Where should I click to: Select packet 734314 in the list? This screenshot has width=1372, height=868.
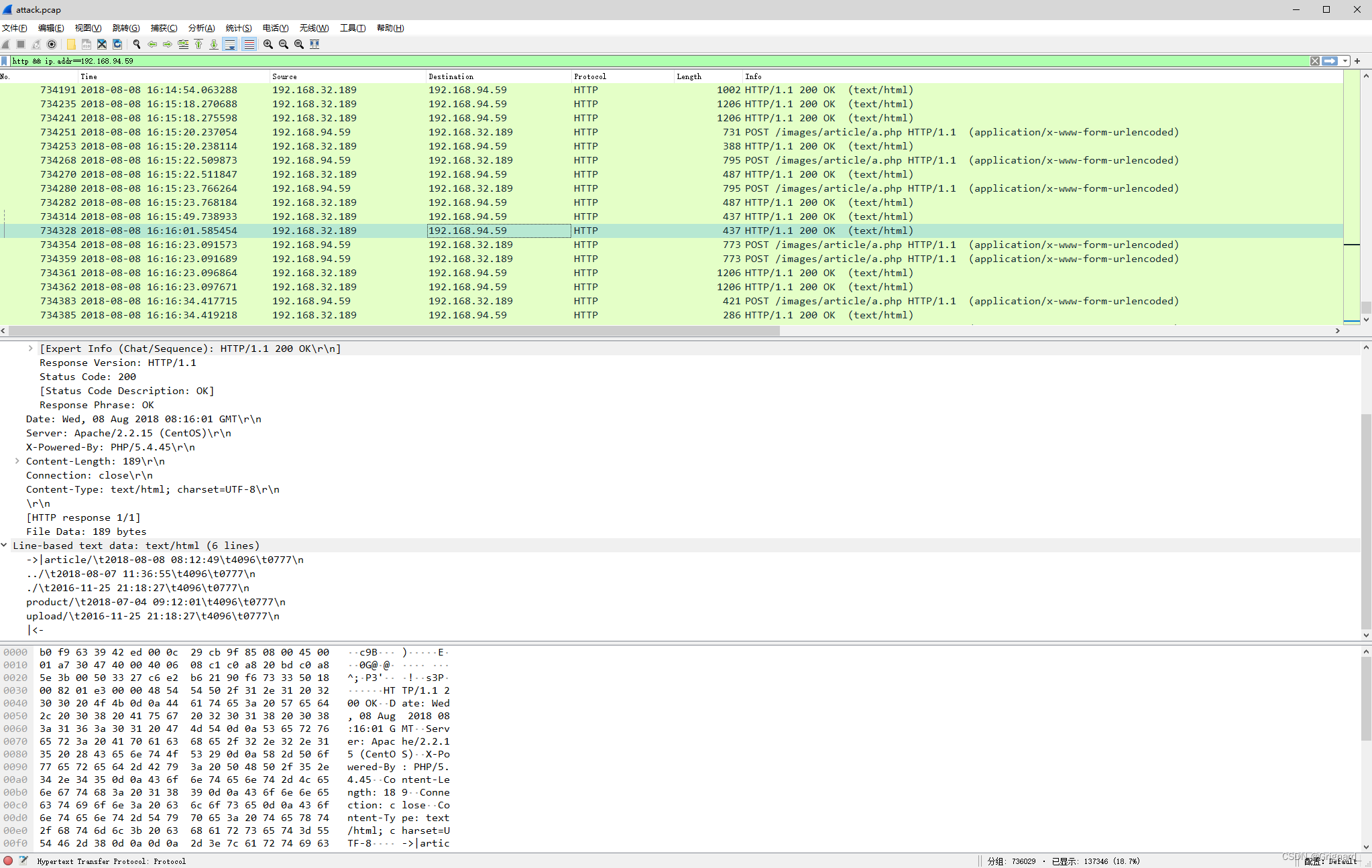click(671, 216)
